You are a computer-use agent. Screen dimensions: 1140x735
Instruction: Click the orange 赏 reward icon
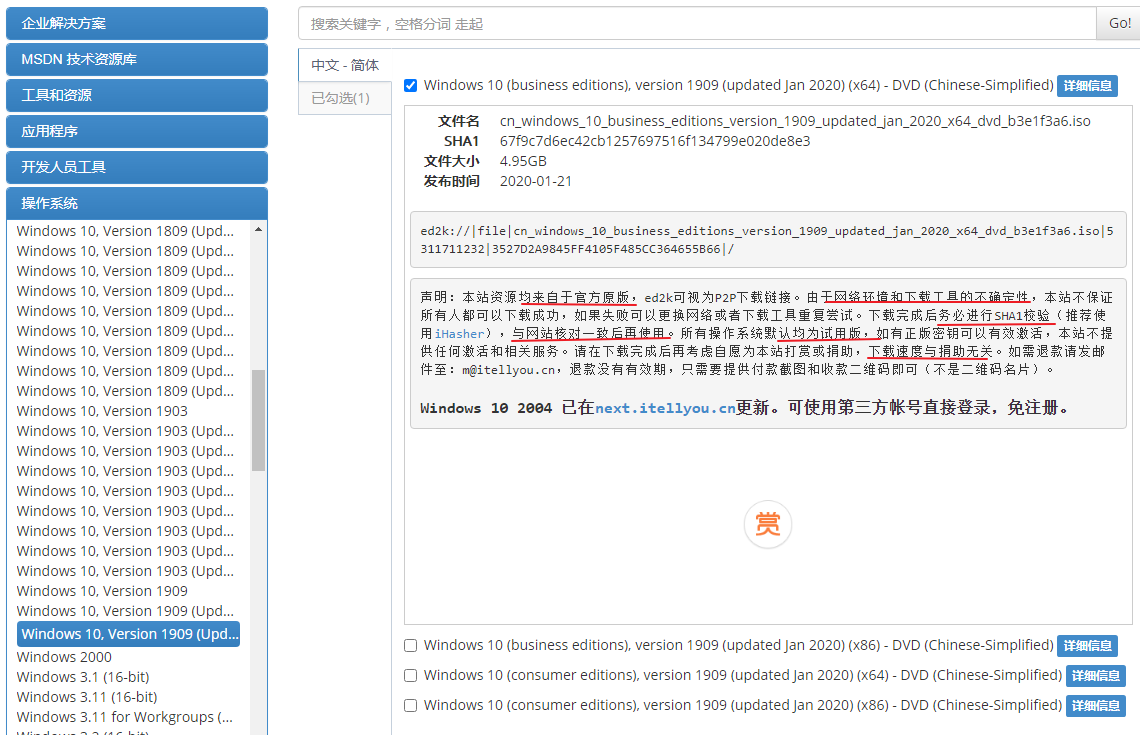point(768,524)
